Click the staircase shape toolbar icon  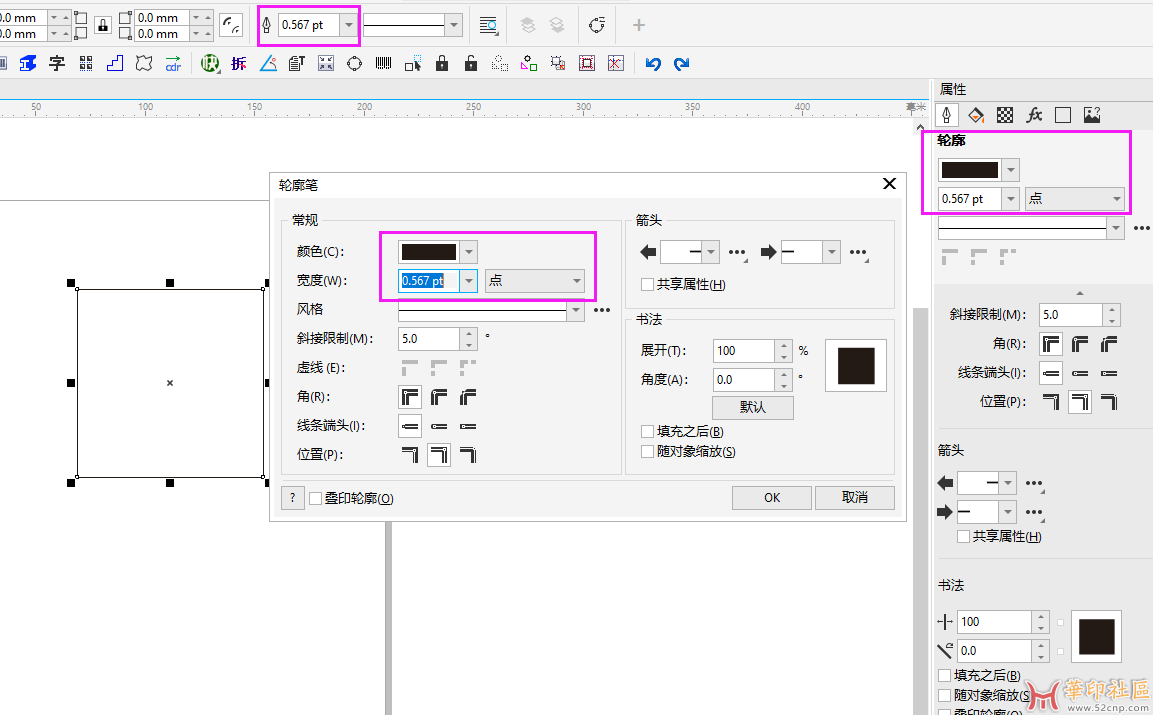(x=115, y=64)
